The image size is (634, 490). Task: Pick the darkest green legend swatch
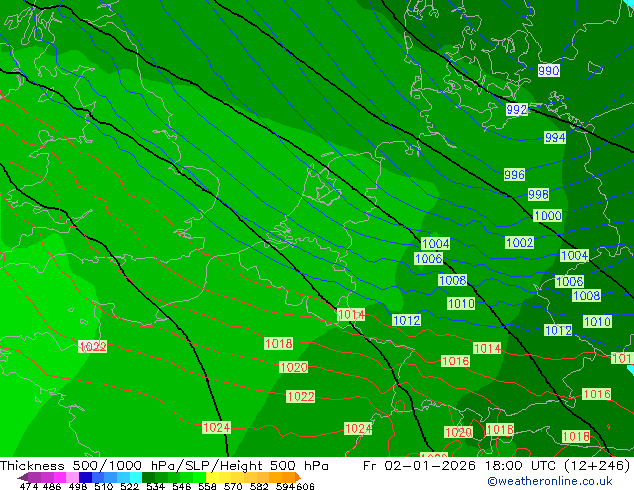148,477
